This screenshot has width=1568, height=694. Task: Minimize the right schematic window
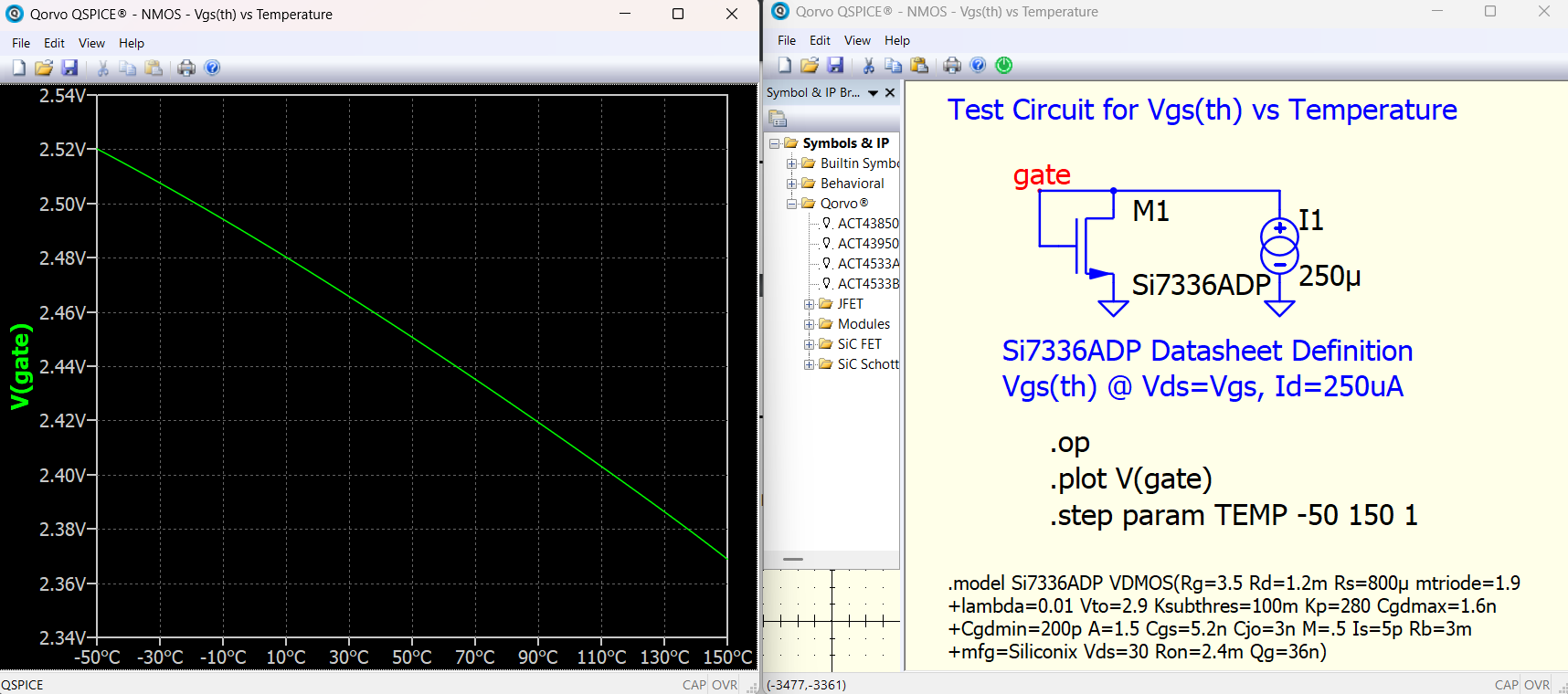[x=1437, y=11]
